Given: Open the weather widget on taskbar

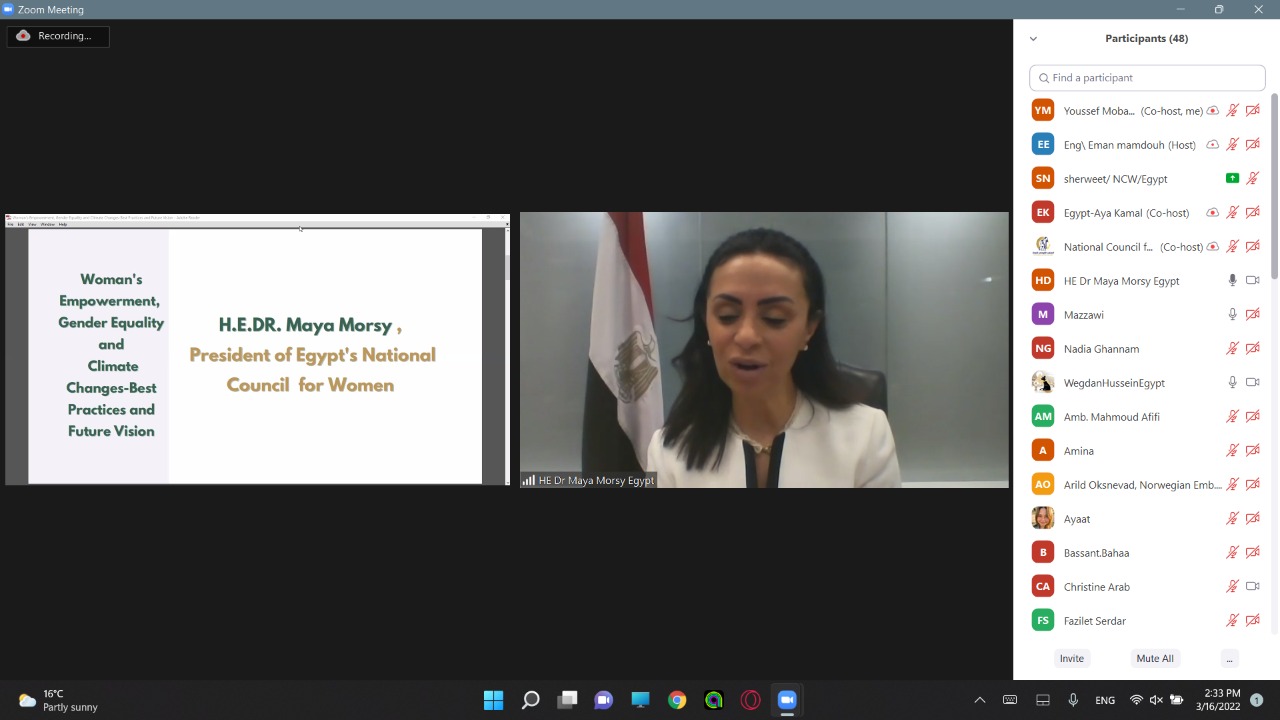Looking at the screenshot, I should (58, 700).
